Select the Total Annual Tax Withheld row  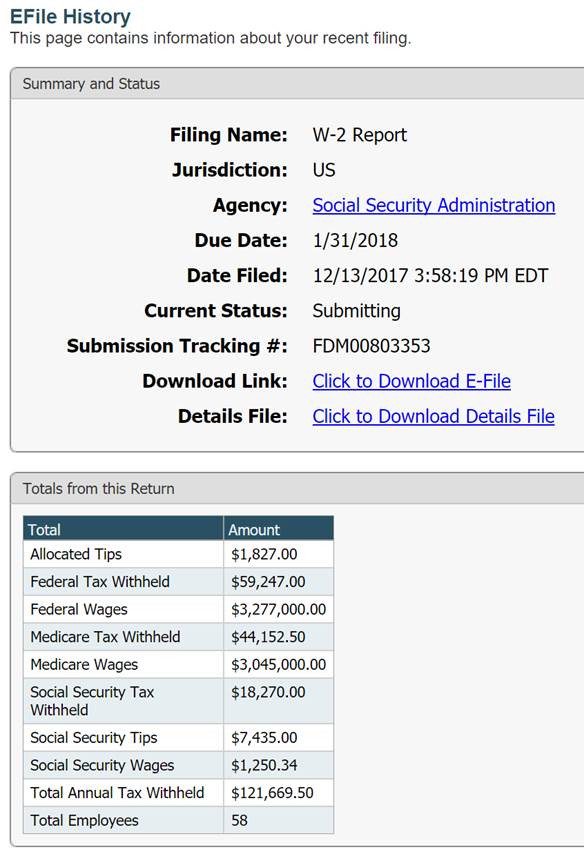pyautogui.click(x=178, y=792)
